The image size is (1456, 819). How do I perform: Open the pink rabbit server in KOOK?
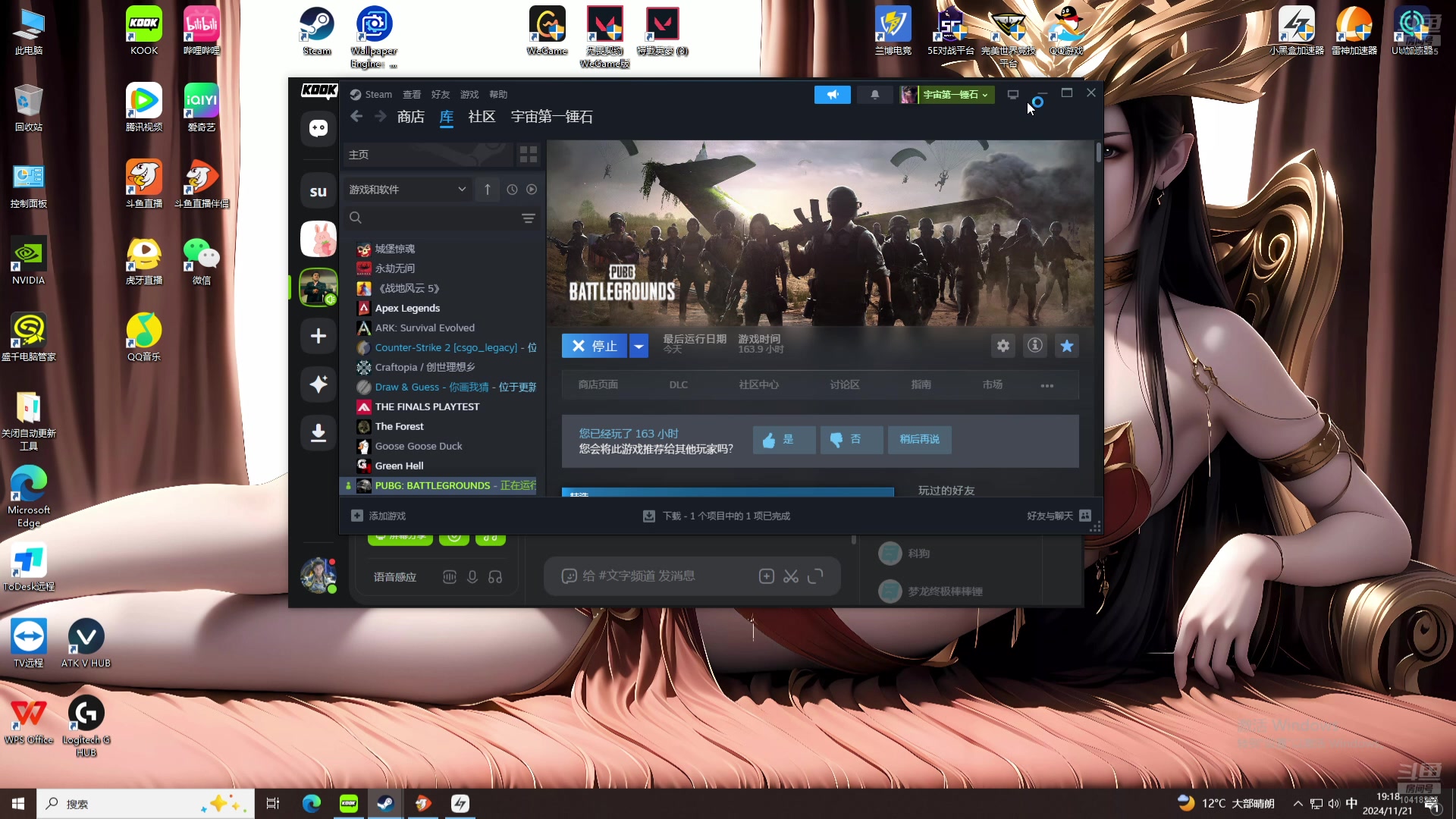click(x=318, y=239)
